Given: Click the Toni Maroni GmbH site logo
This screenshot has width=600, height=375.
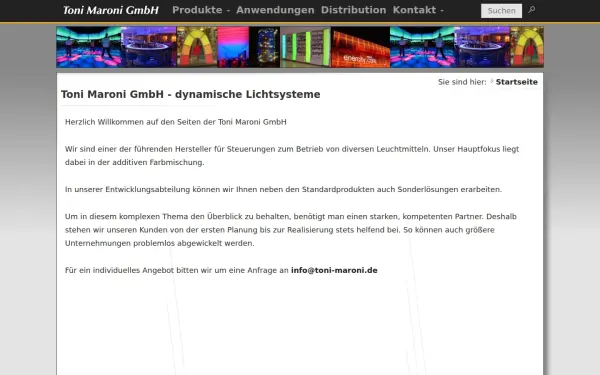Looking at the screenshot, I should tap(111, 10).
